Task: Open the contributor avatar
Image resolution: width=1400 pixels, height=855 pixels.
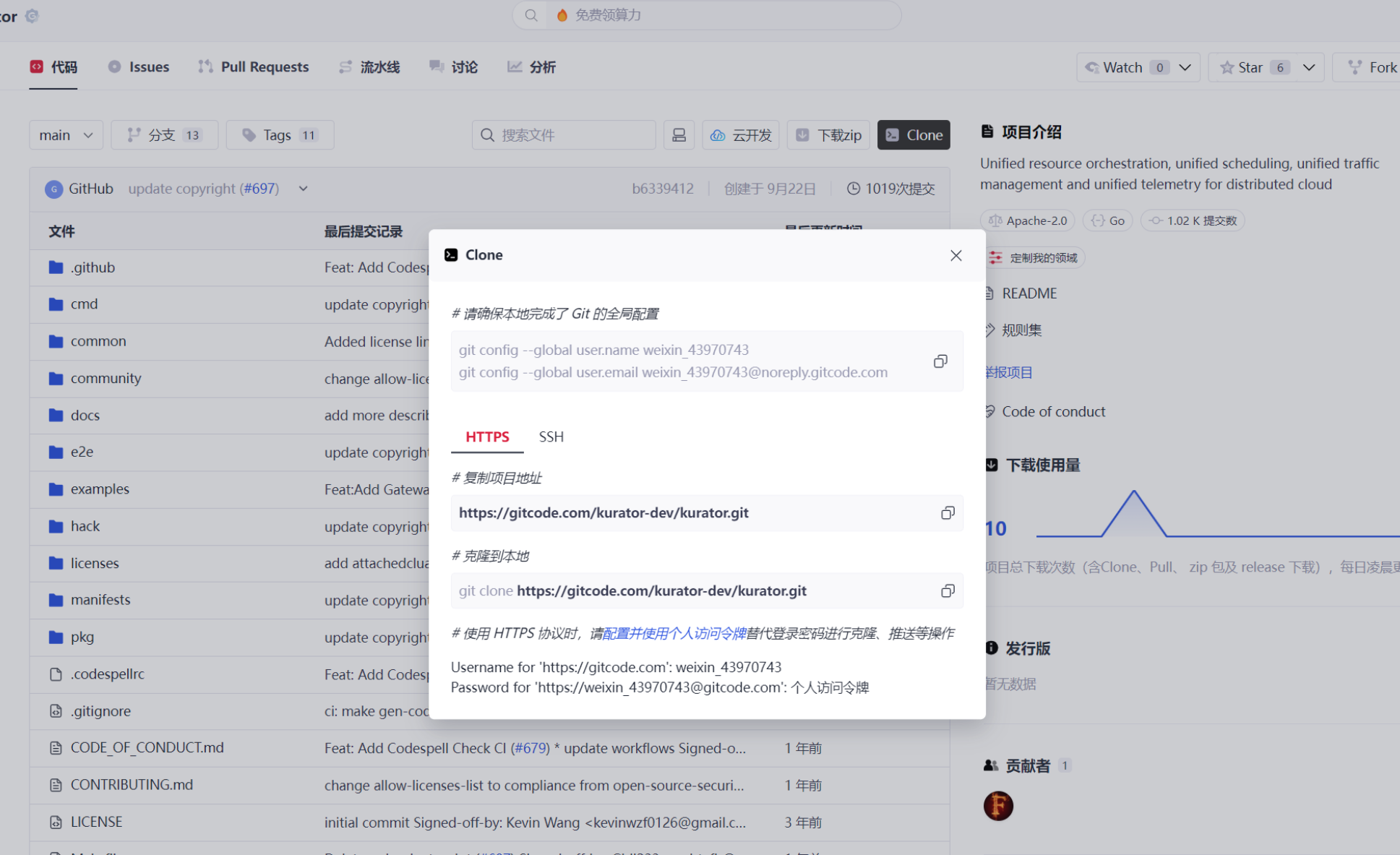Action: point(997,806)
